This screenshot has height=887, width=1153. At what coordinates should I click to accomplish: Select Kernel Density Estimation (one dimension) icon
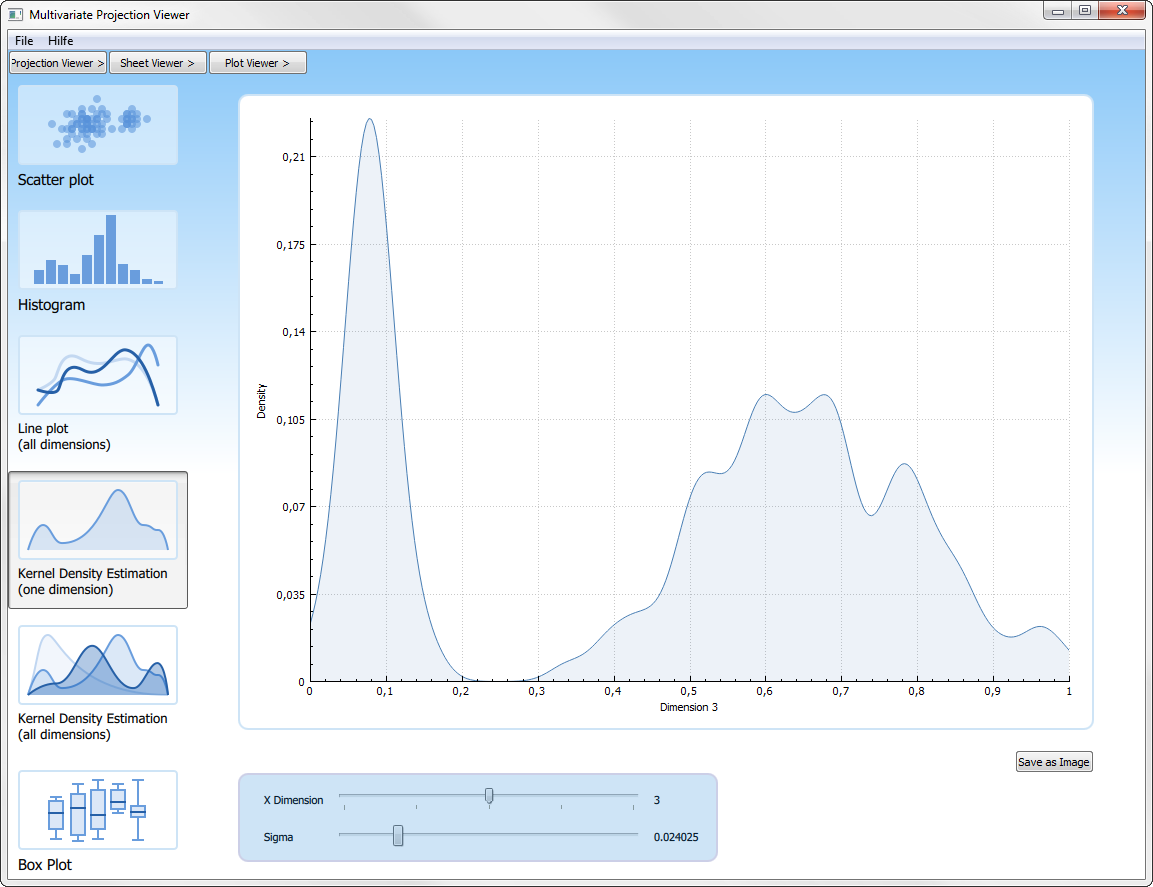tap(98, 520)
